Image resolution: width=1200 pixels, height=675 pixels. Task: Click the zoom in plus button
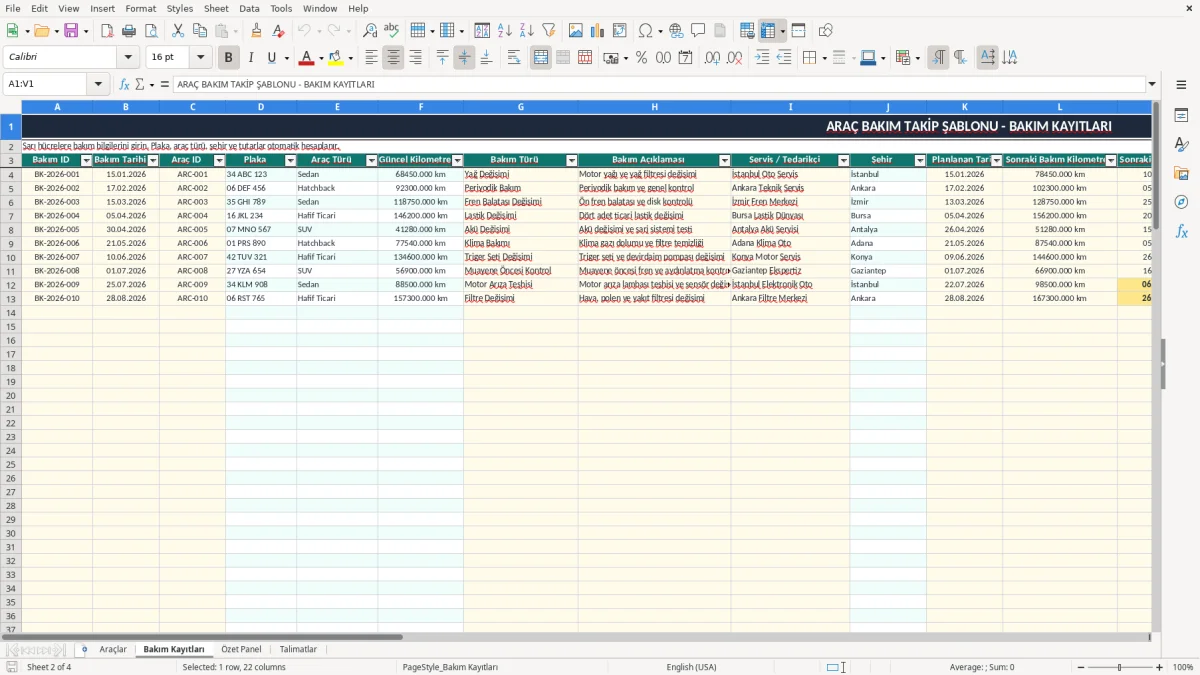pos(1160,667)
